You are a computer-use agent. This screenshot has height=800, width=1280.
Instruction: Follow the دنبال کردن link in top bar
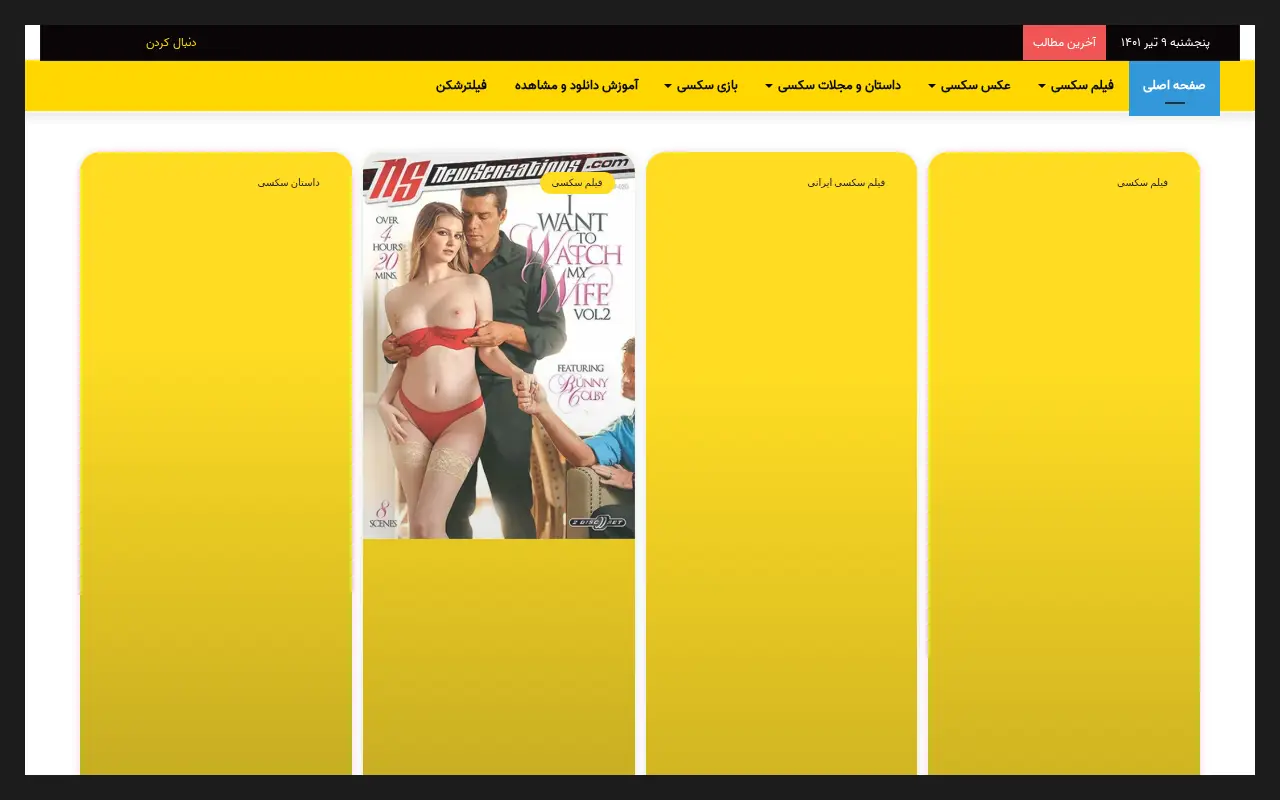pos(171,43)
